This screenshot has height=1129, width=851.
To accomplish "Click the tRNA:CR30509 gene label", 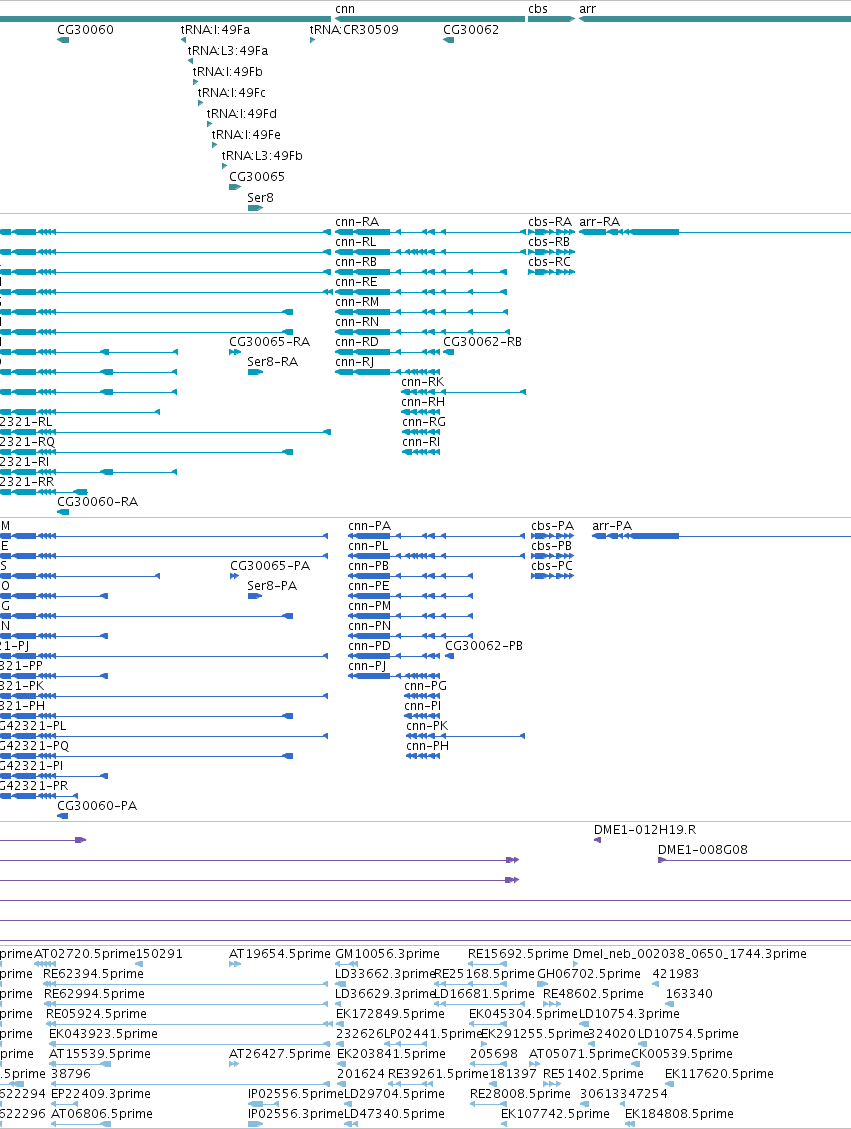I will click(354, 30).
